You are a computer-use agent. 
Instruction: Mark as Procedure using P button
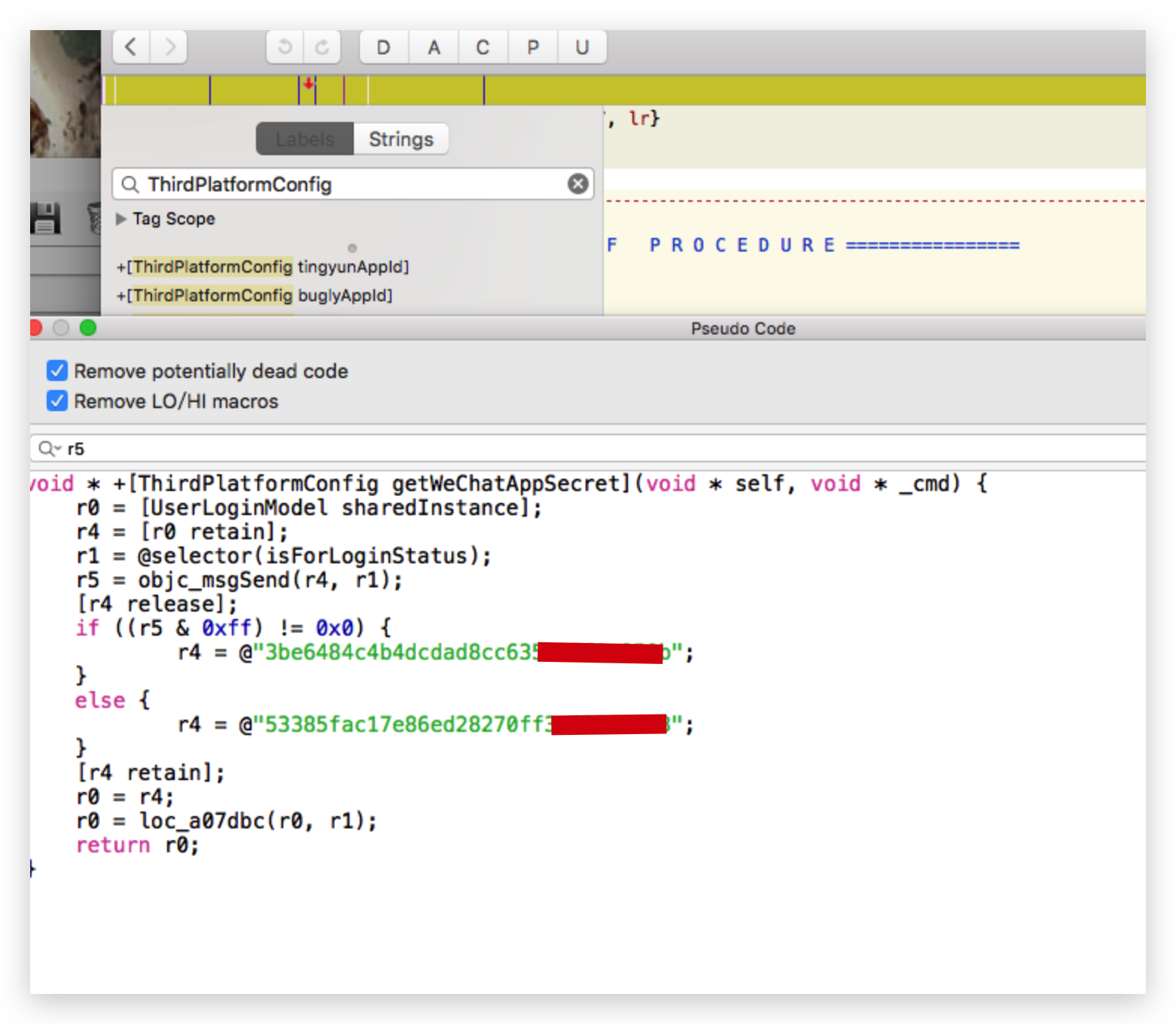click(x=533, y=47)
